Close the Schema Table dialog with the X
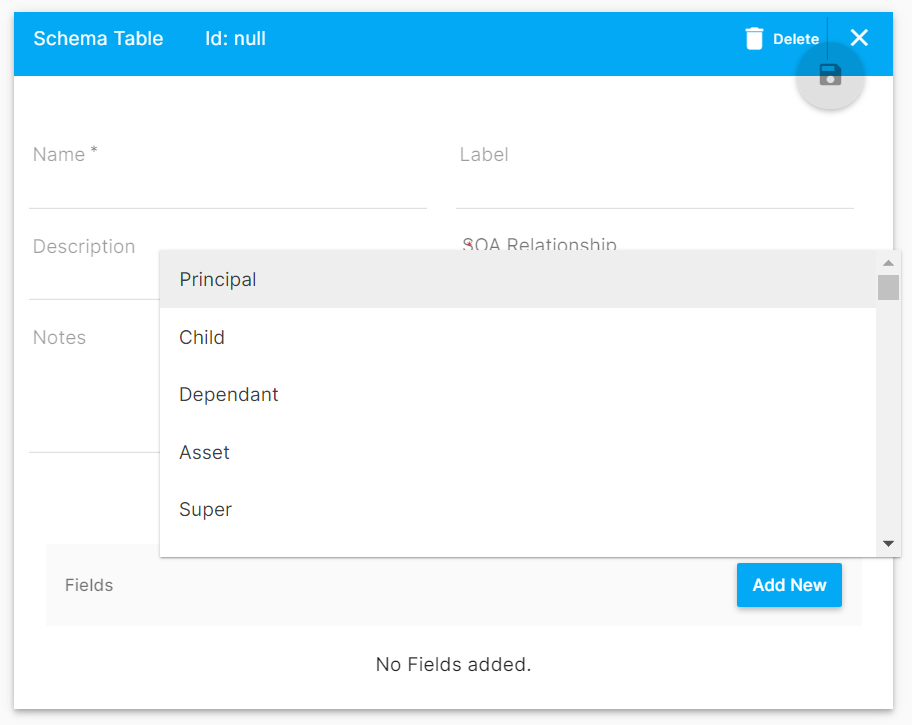The image size is (912, 725). coord(858,38)
